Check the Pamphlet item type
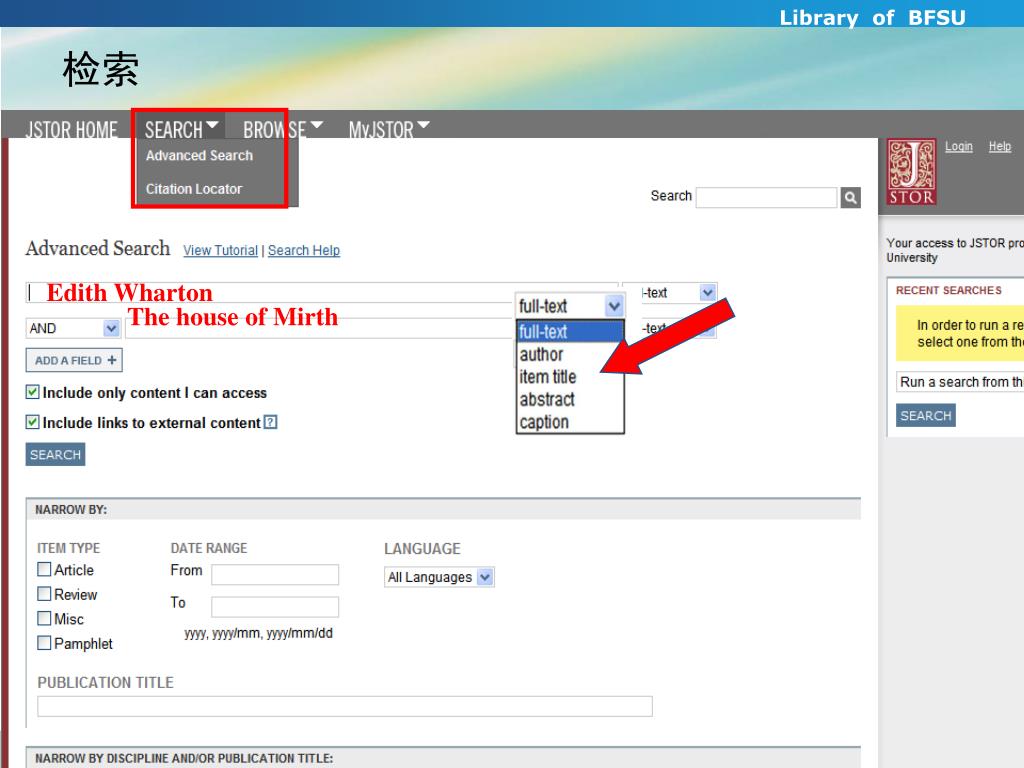Screen dimensions: 1024x768 tap(44, 643)
